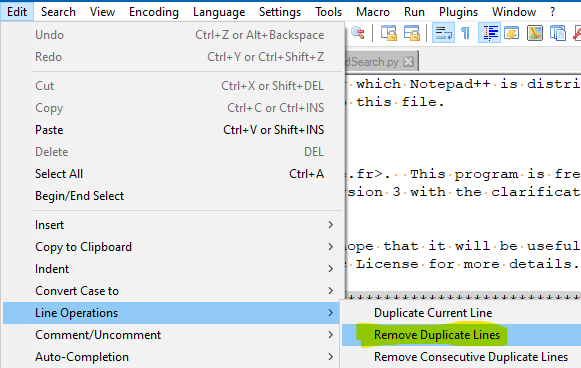581x368 pixels.
Task: Toggle the Indent Guide toolbar button
Action: point(490,33)
